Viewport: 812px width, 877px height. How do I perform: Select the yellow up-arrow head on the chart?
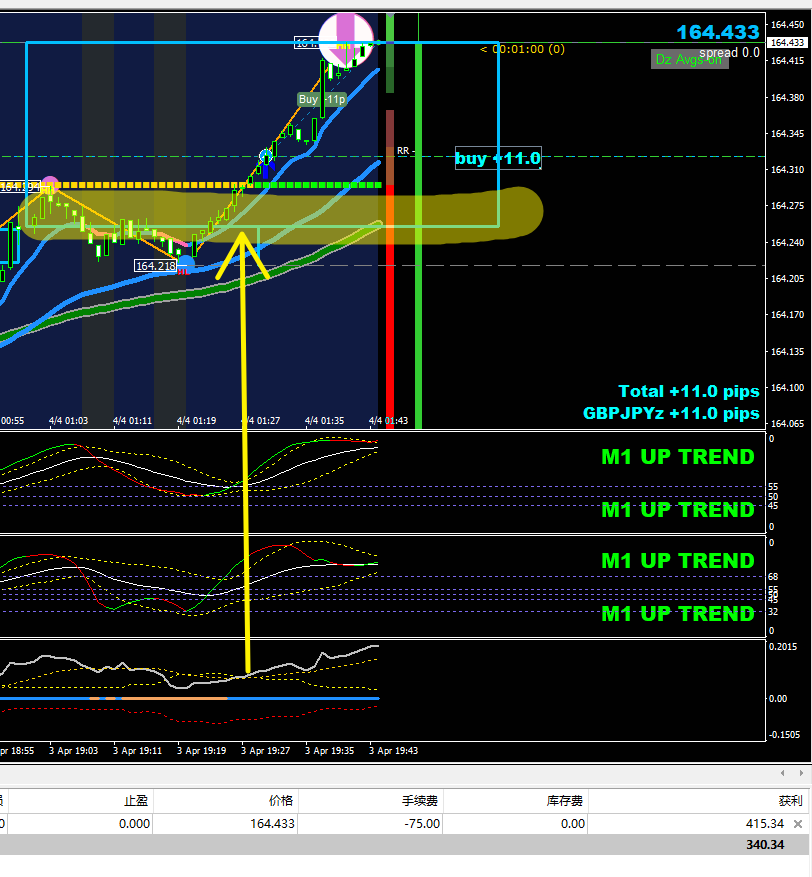(242, 254)
